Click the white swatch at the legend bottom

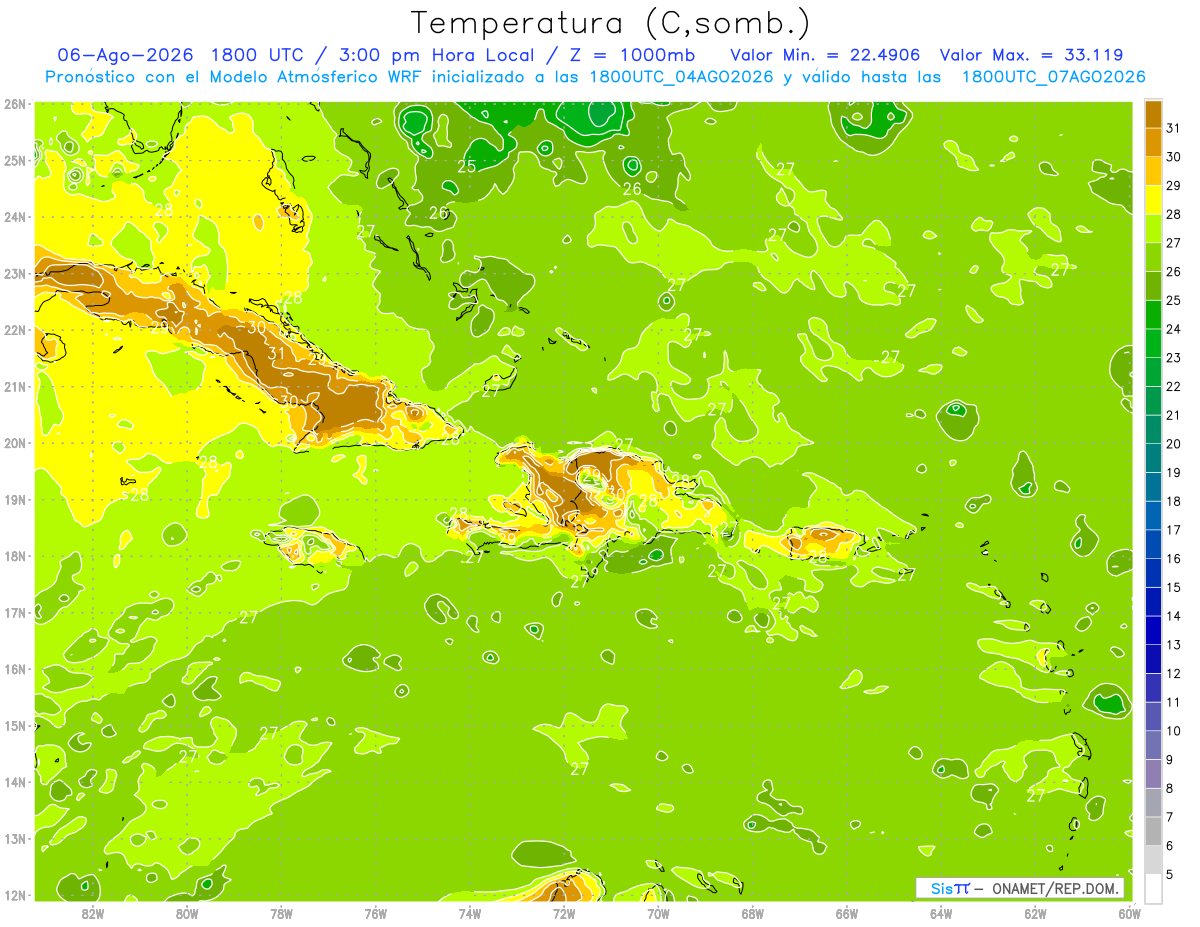point(1153,889)
